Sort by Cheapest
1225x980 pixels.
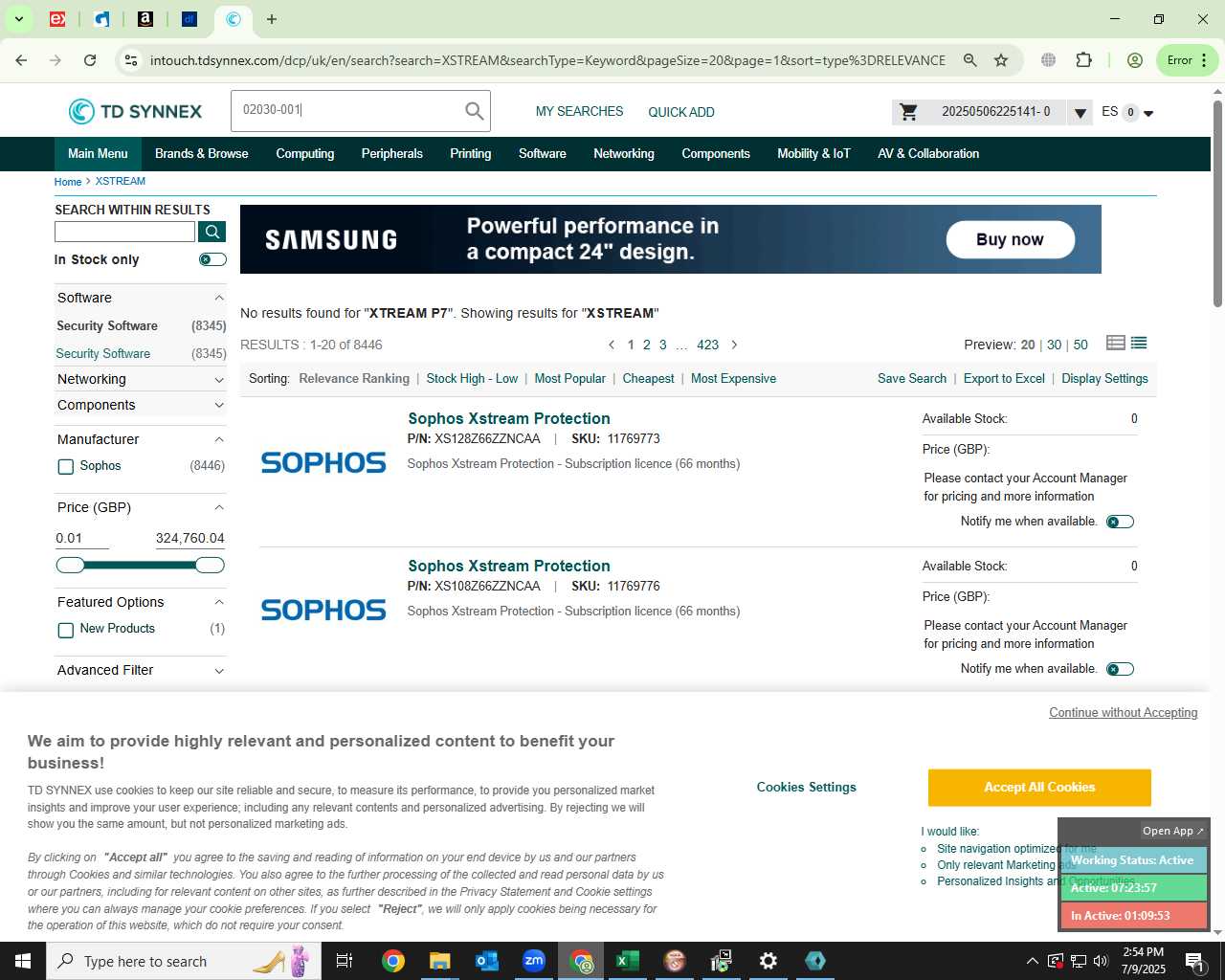[648, 379]
